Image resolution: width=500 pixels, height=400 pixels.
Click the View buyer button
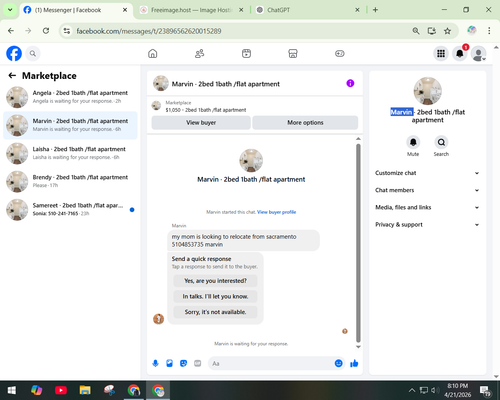[201, 122]
